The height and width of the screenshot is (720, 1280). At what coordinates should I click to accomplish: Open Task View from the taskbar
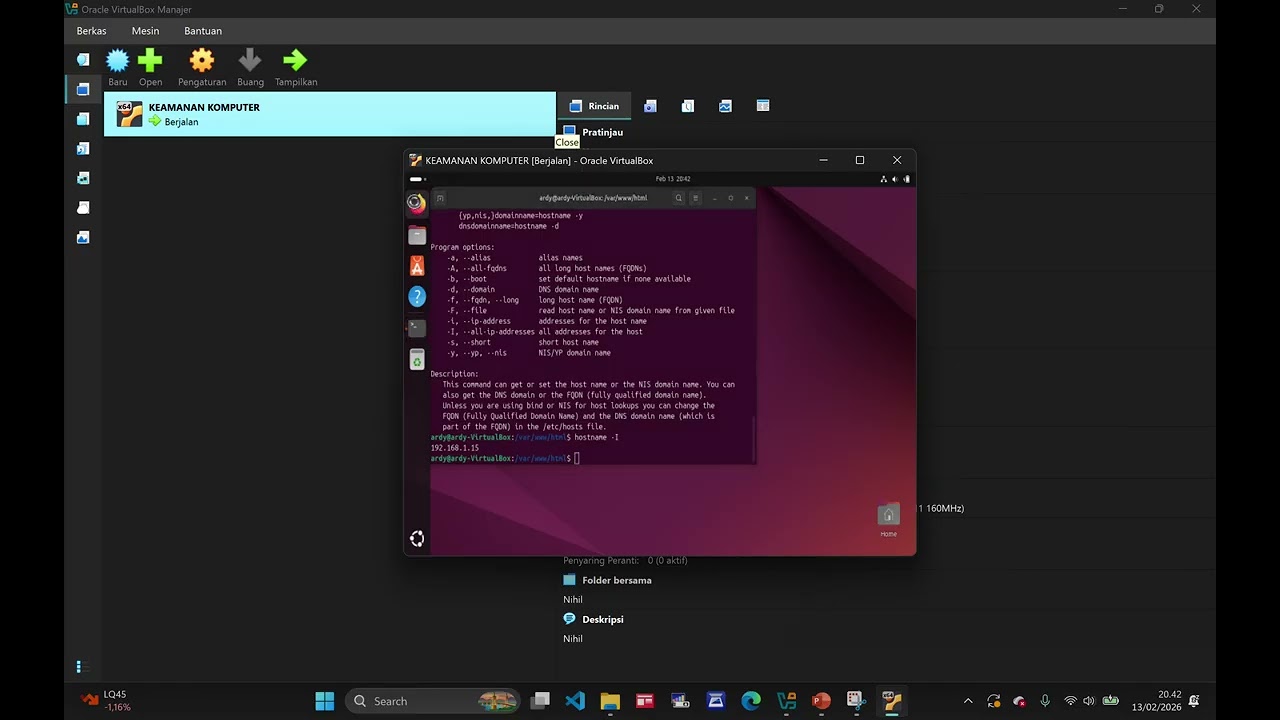(x=540, y=701)
